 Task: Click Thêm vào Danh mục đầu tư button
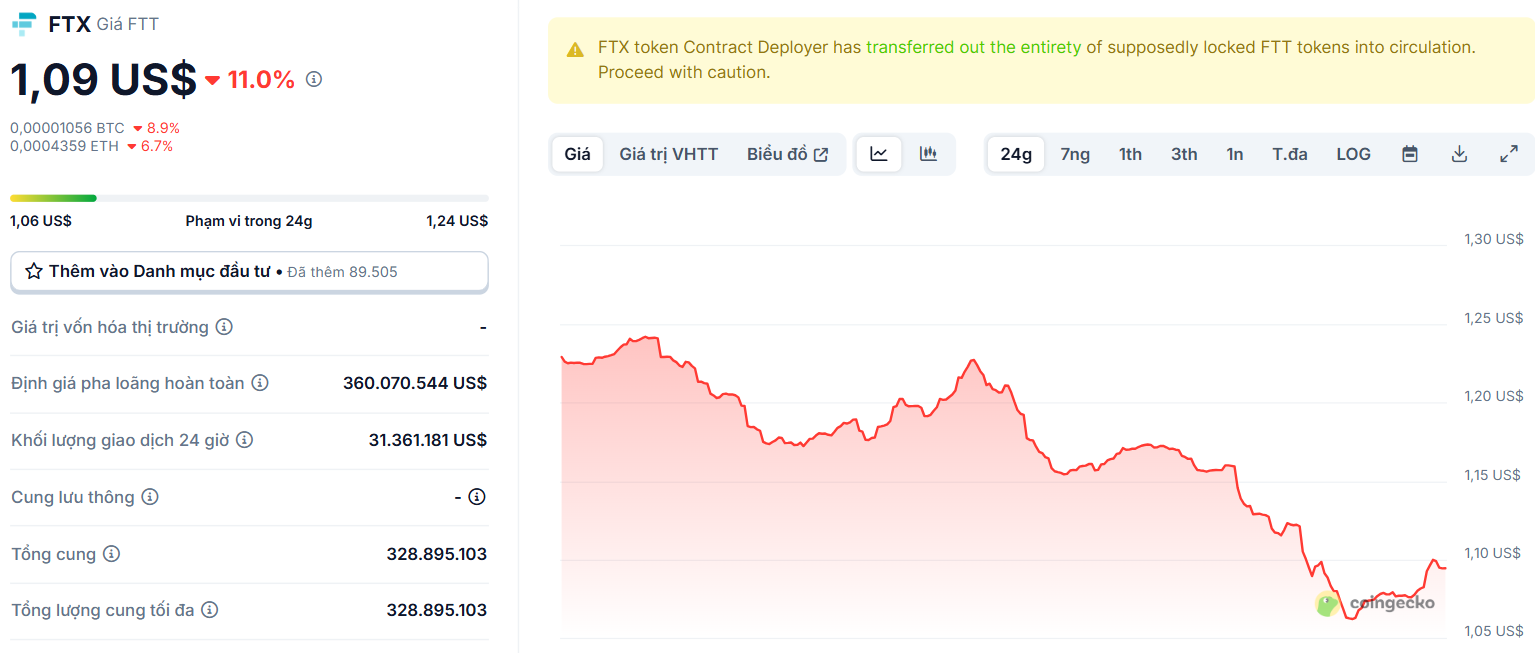tap(249, 272)
